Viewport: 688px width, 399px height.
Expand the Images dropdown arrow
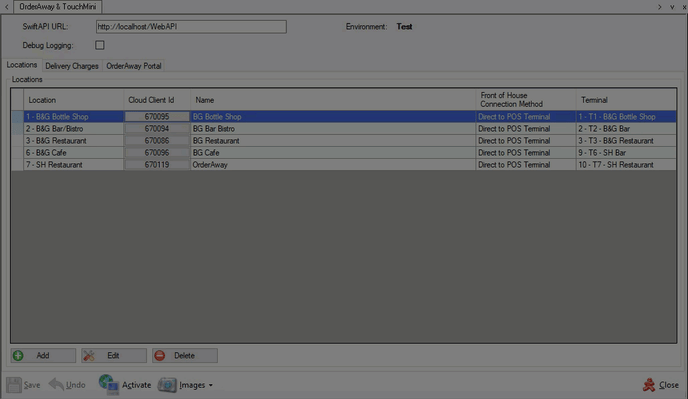pyautogui.click(x=211, y=385)
